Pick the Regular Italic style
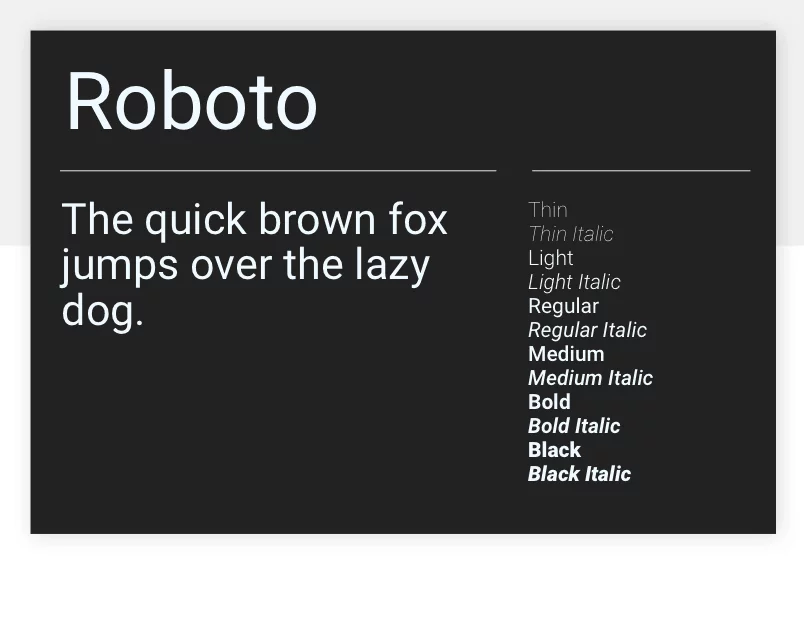This screenshot has width=804, height=627. click(x=587, y=330)
